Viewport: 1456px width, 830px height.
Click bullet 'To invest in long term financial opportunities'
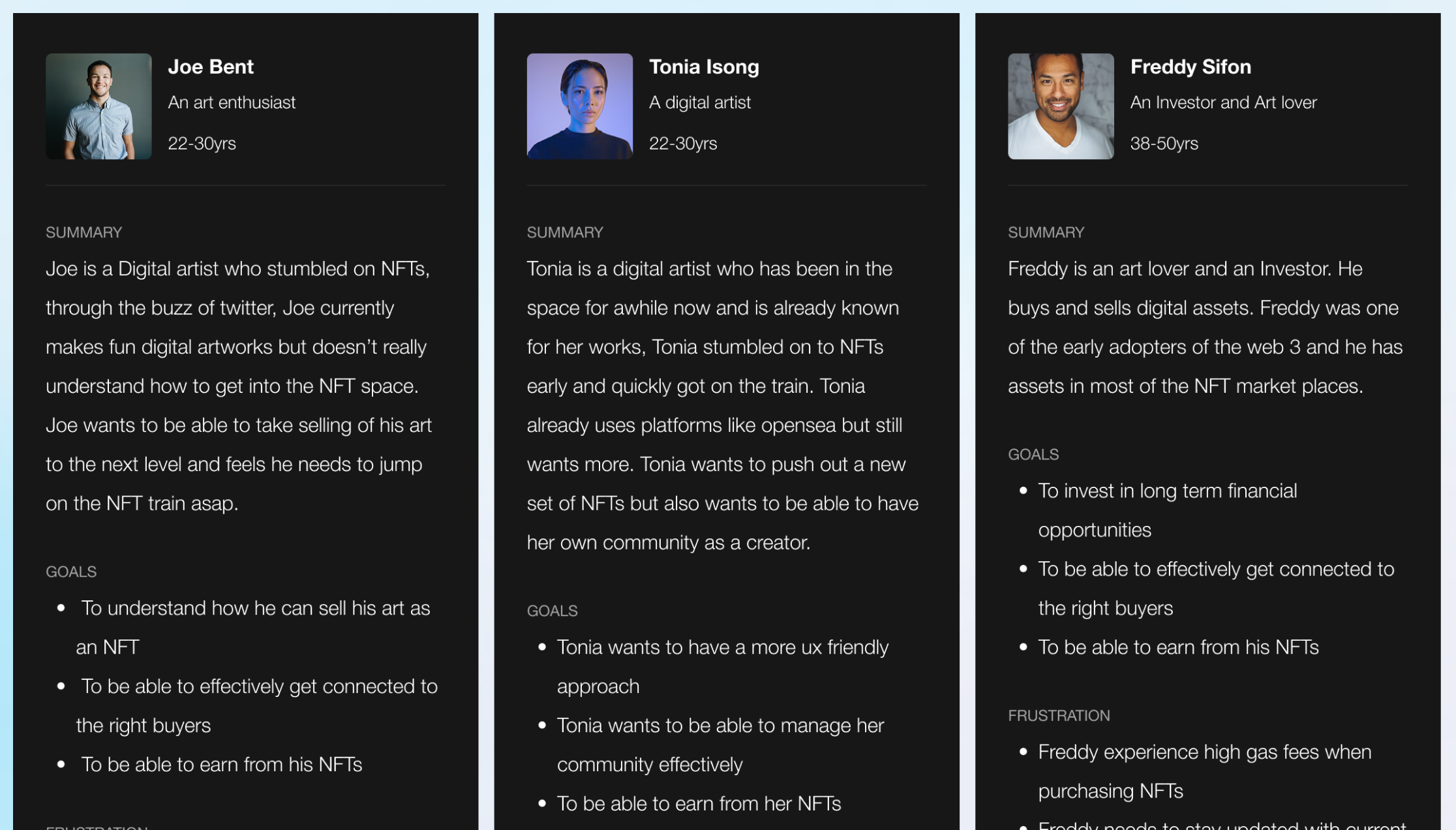[x=1167, y=510]
